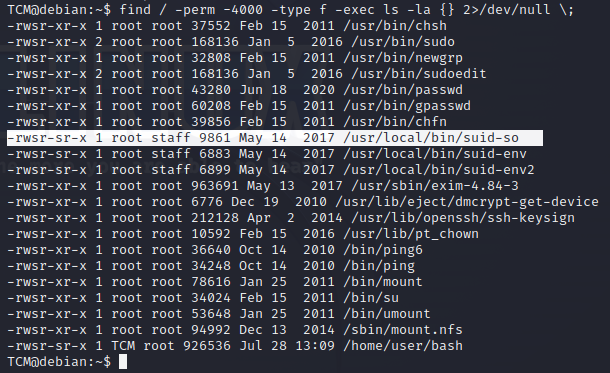Click the /usr/bin/gpasswd path

[x=407, y=106]
